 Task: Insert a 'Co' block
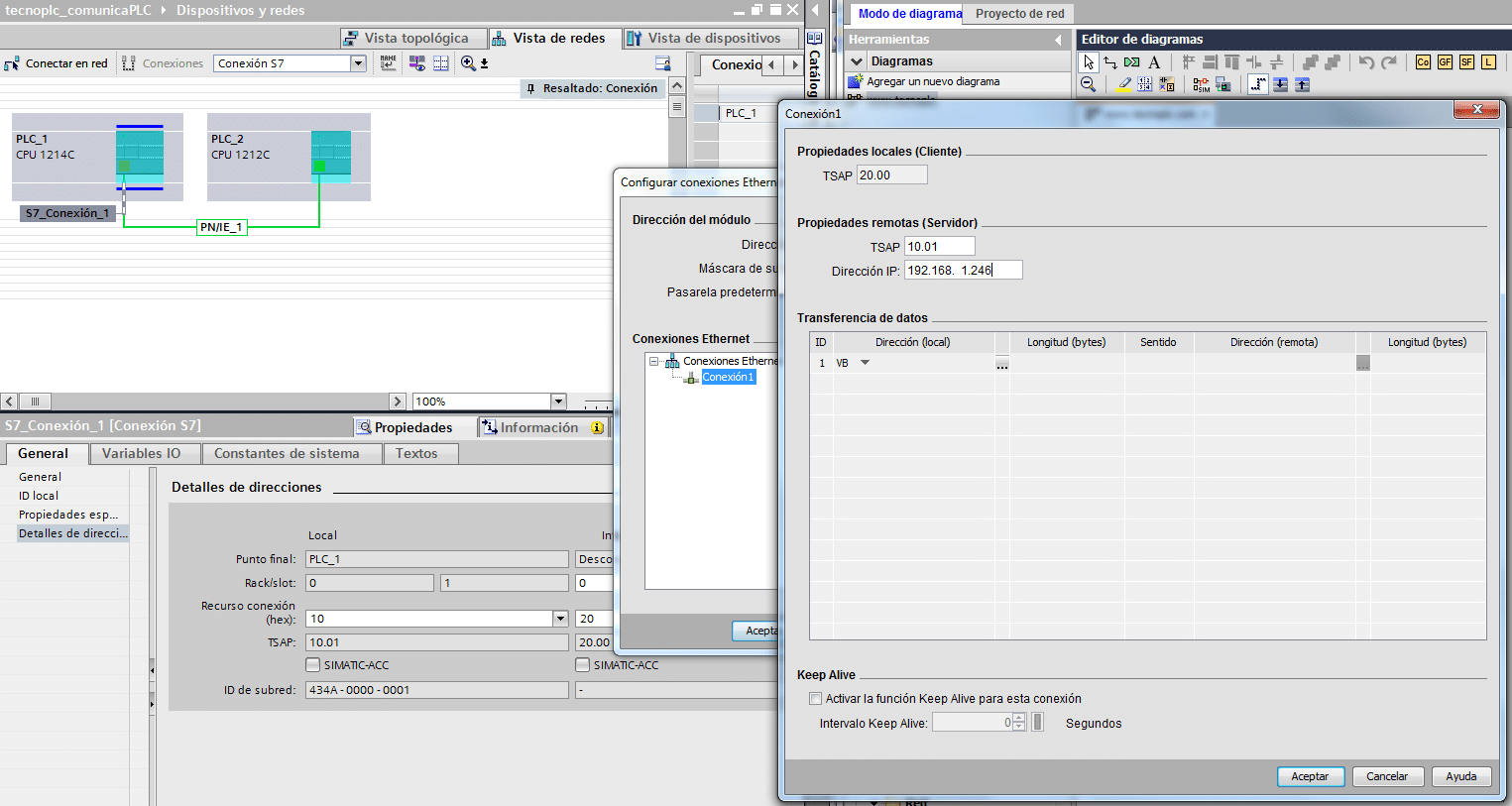1423,61
